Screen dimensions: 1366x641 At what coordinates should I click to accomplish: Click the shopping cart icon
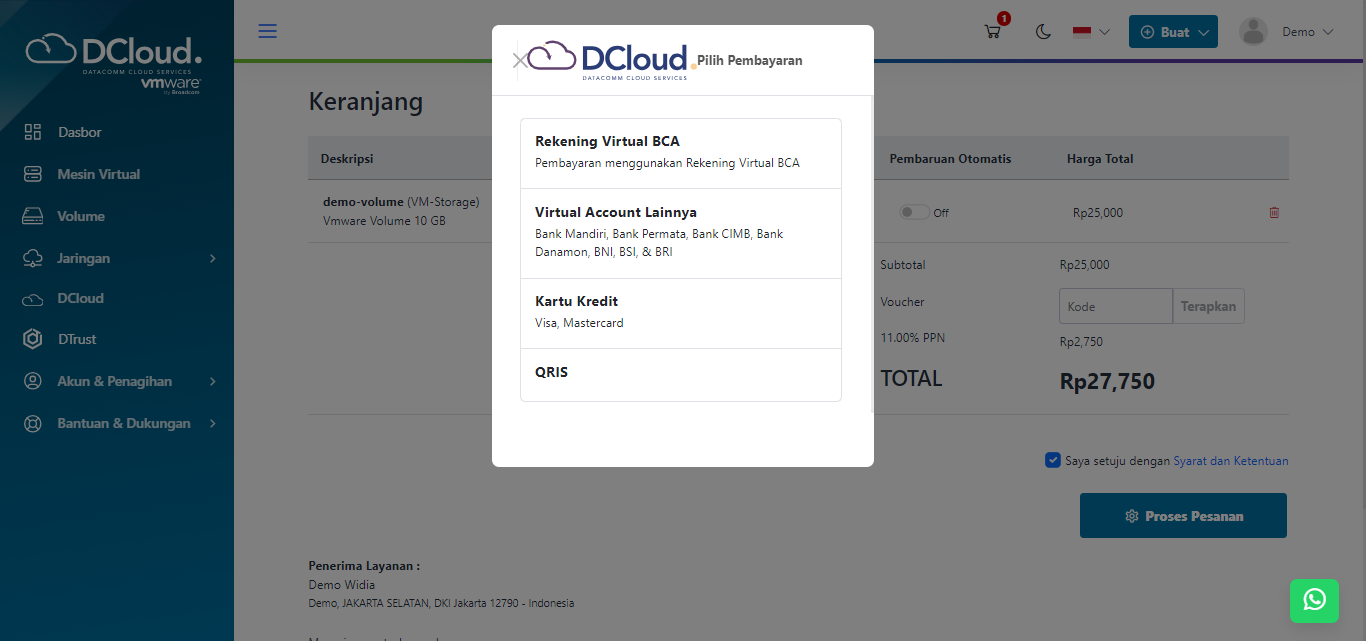992,32
